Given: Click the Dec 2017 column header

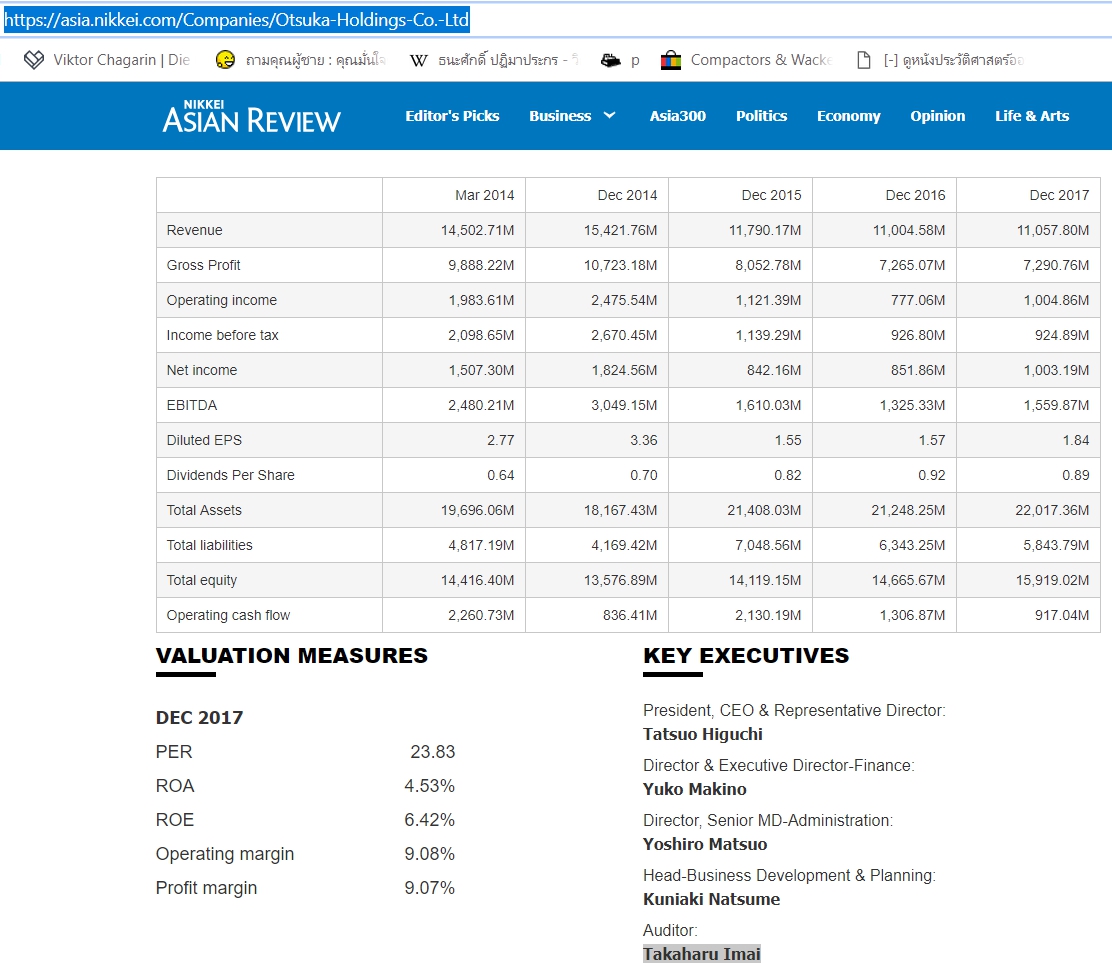Looking at the screenshot, I should pos(1058,195).
